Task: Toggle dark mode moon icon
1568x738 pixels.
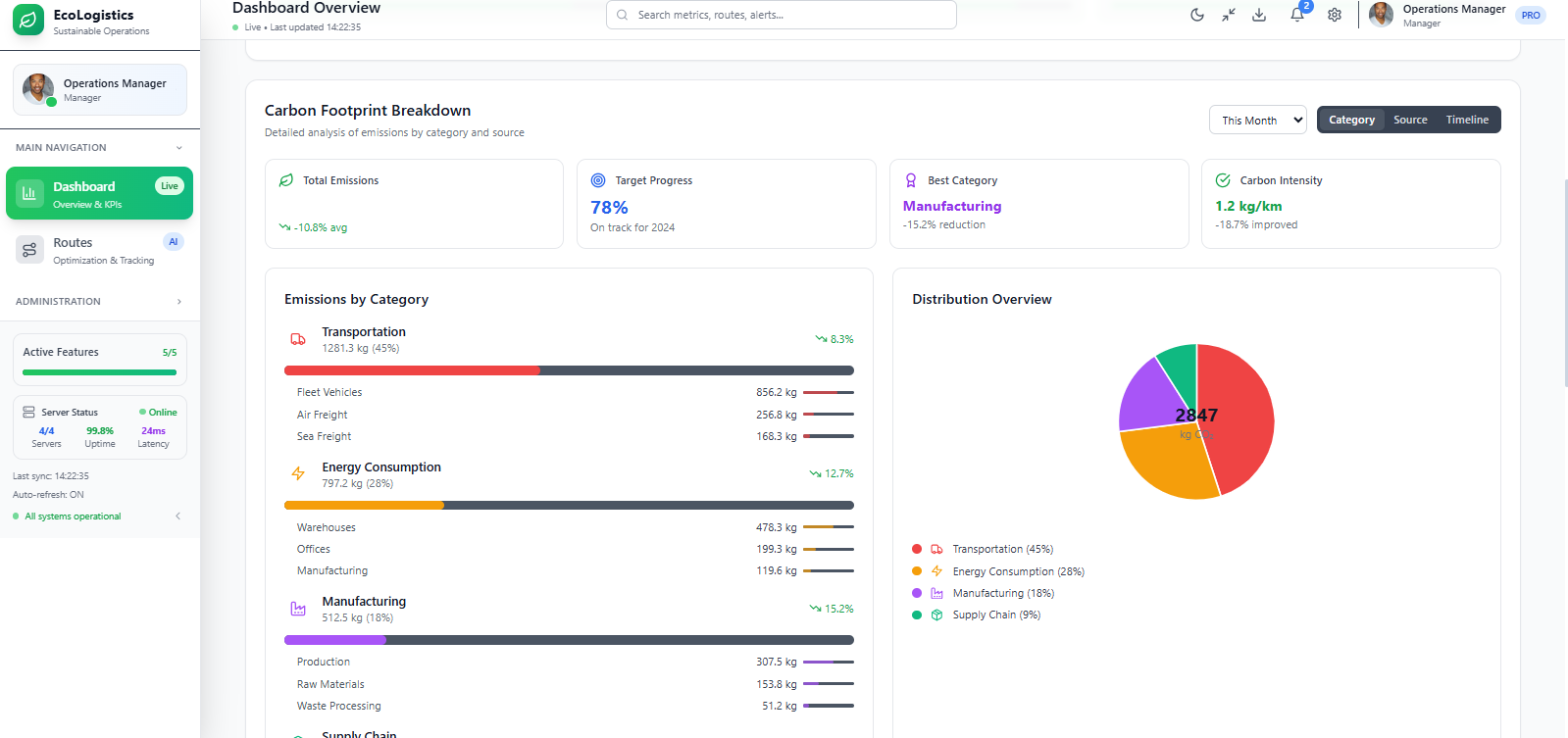Action: pyautogui.click(x=1197, y=15)
